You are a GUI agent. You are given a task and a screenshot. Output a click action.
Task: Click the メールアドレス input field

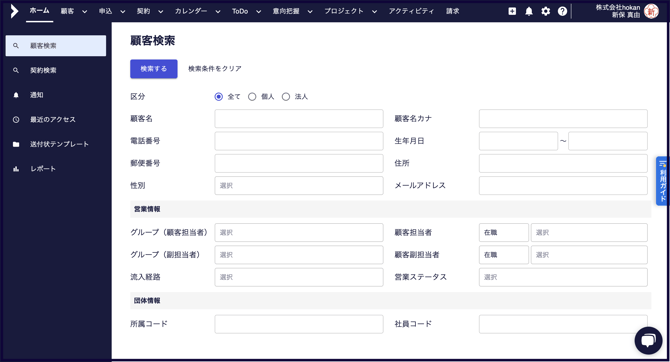[563, 185]
